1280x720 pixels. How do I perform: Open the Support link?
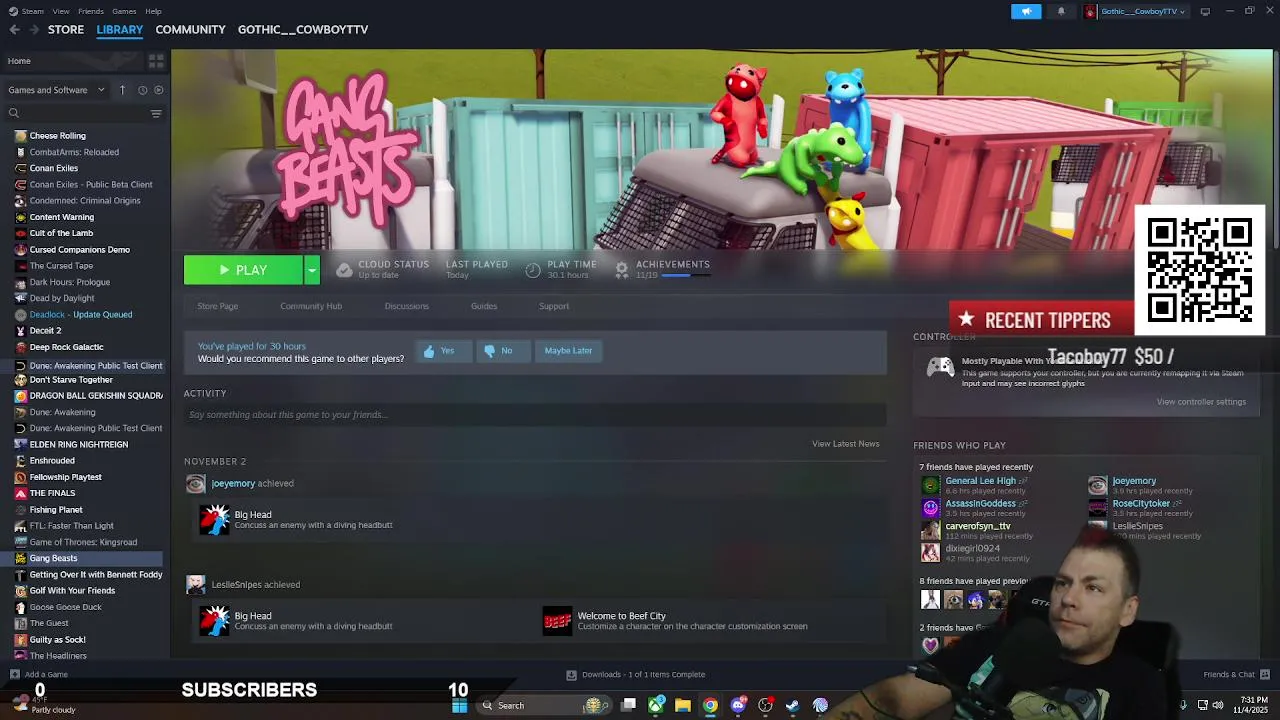click(x=554, y=306)
